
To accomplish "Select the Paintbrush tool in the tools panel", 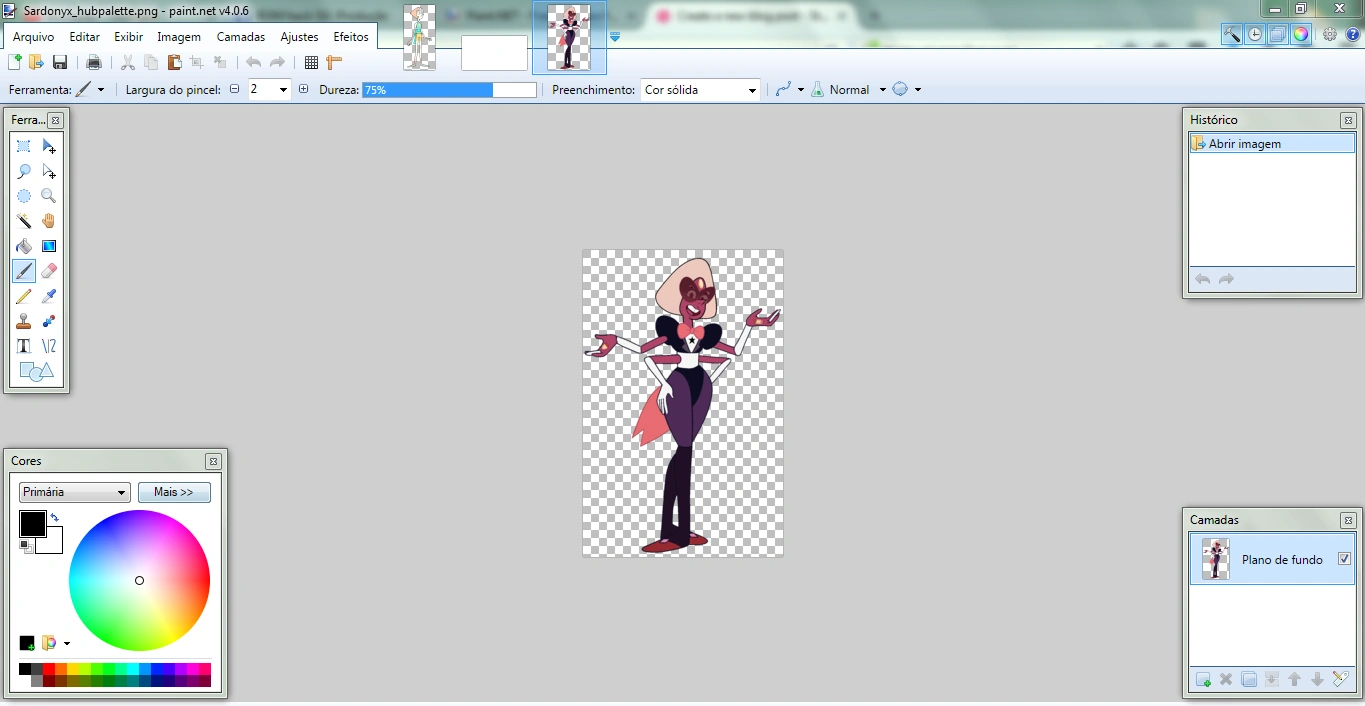I will [x=24, y=271].
